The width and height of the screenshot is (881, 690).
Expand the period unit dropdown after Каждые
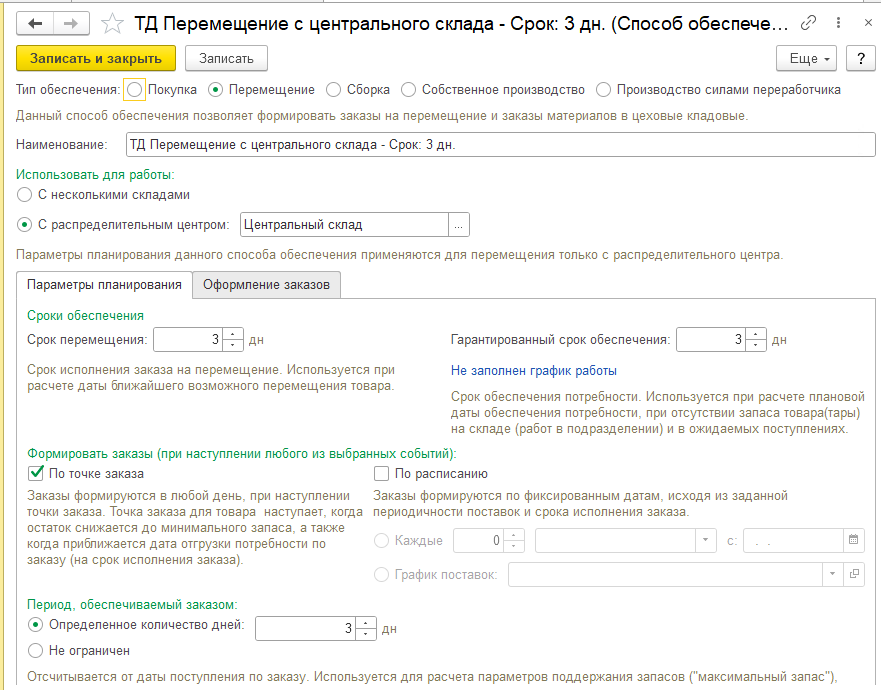point(705,541)
